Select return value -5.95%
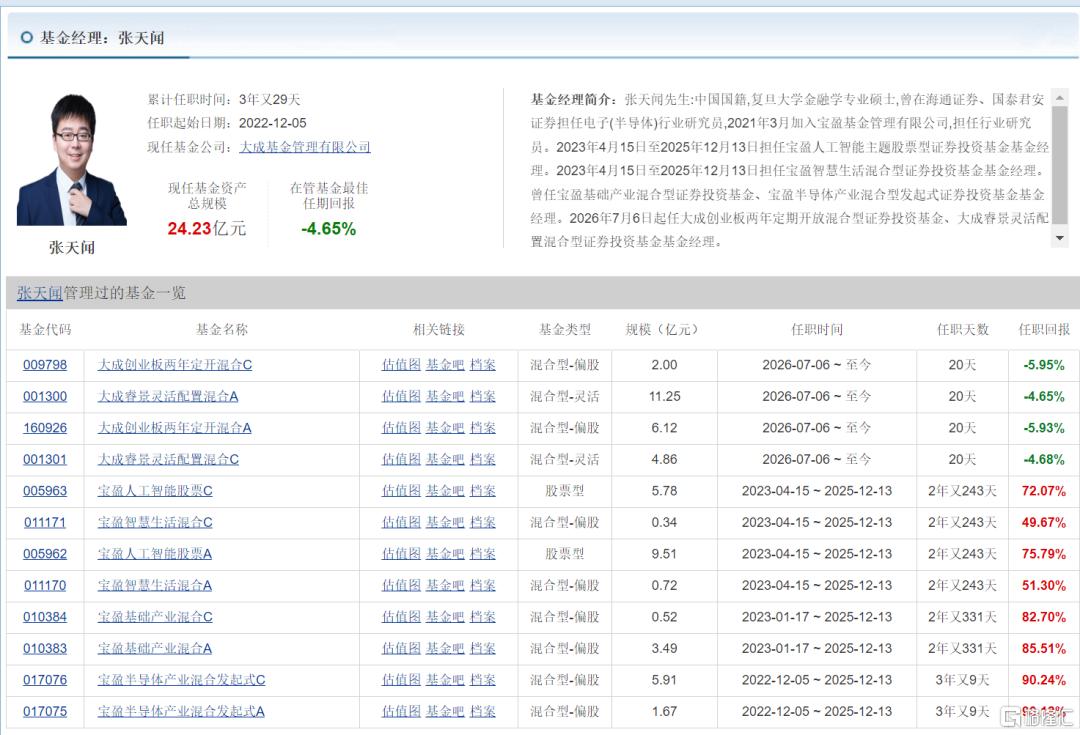The width and height of the screenshot is (1080, 735). [1043, 365]
